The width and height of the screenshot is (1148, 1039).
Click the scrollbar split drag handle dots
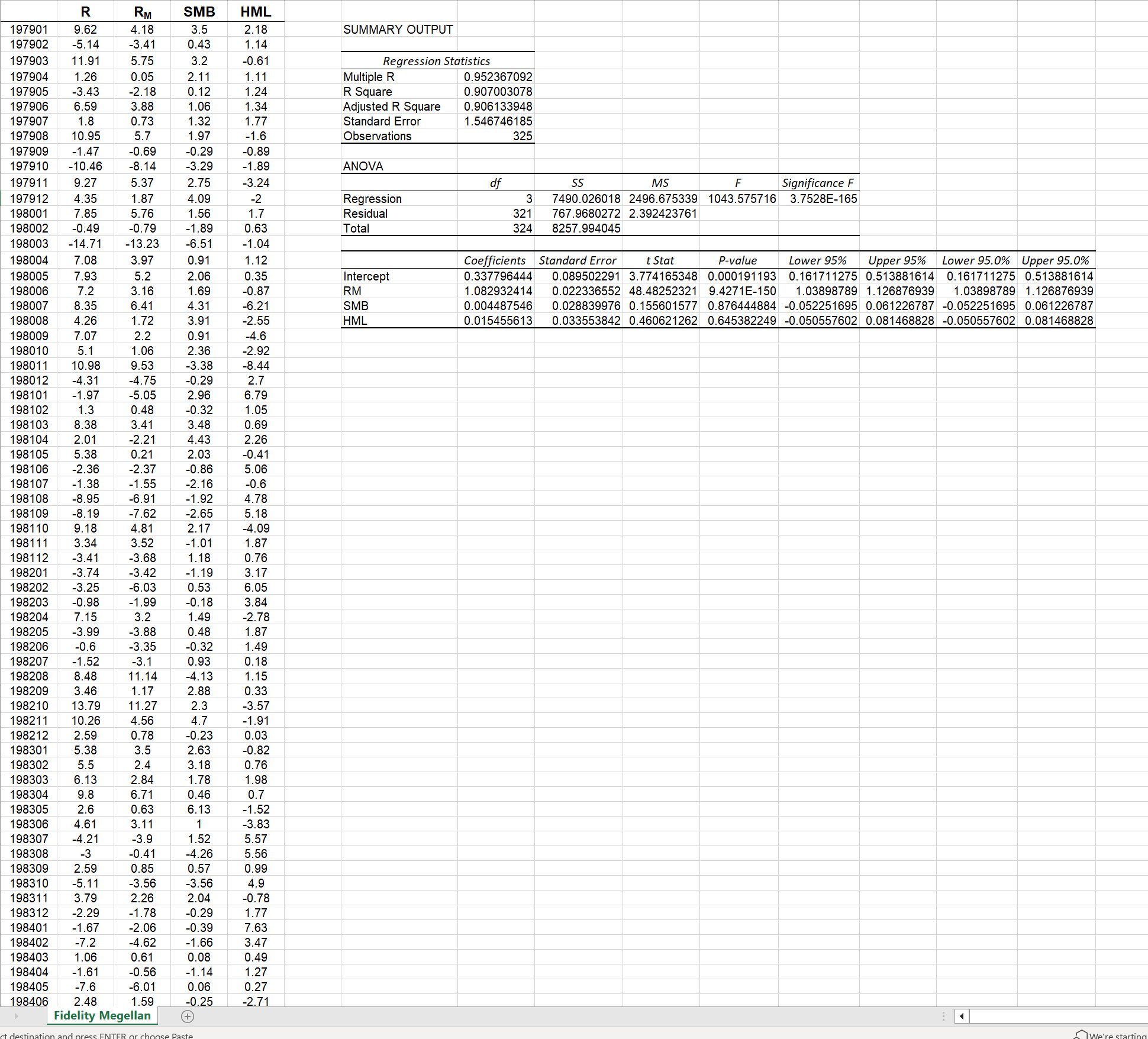coord(943,1015)
